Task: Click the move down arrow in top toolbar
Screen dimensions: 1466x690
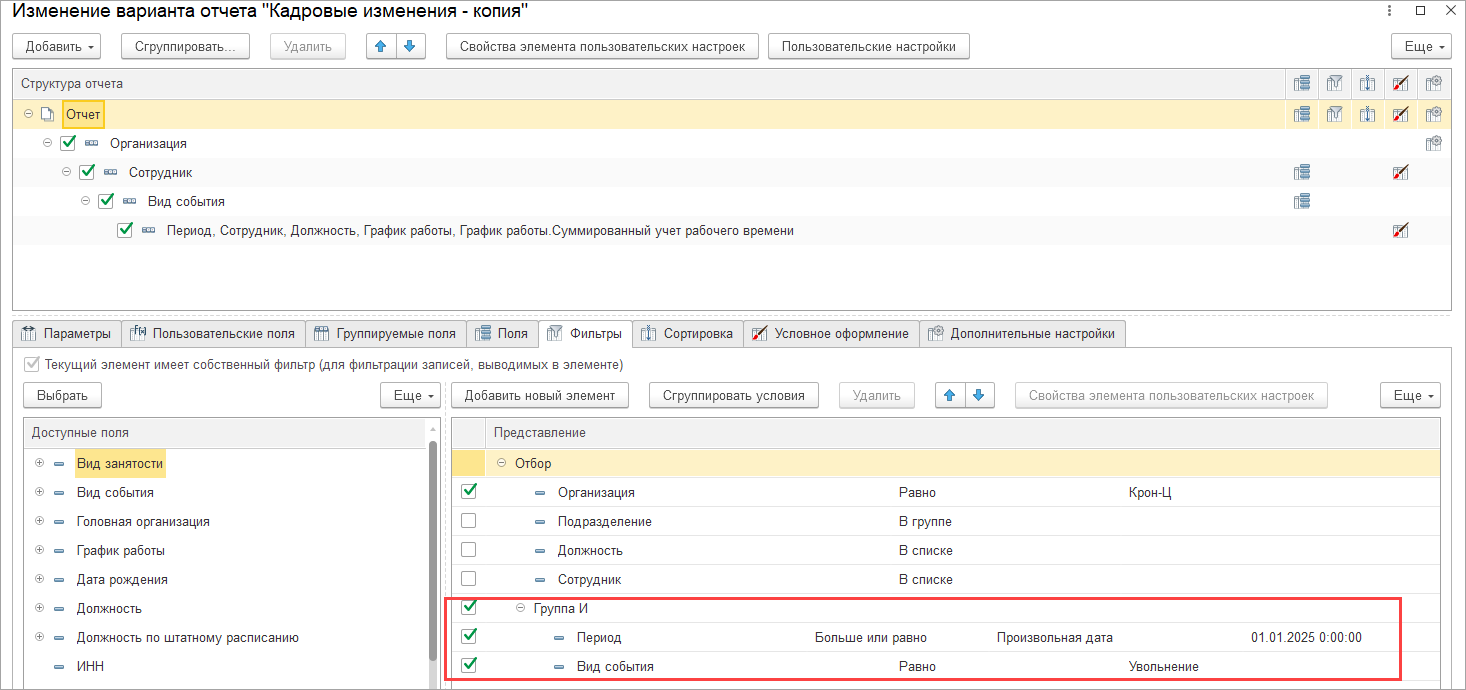Action: coord(410,46)
